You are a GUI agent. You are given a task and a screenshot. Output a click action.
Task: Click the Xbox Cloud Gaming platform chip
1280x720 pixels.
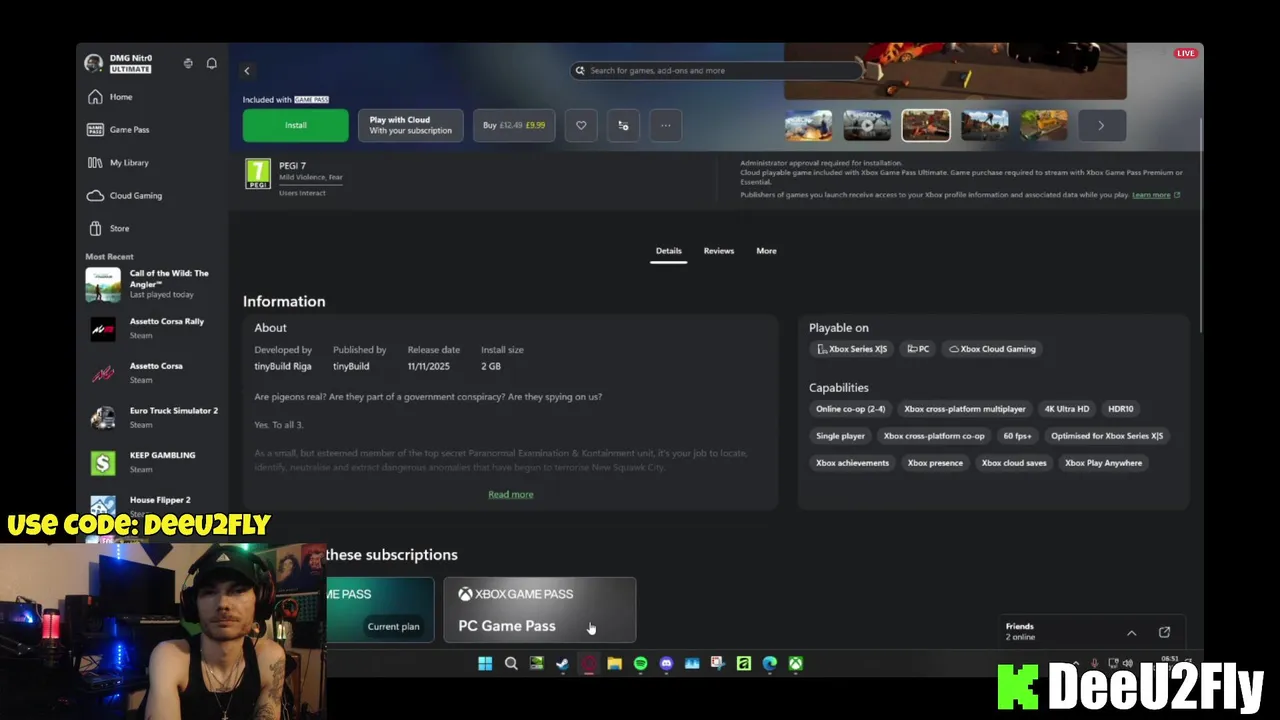tap(992, 349)
